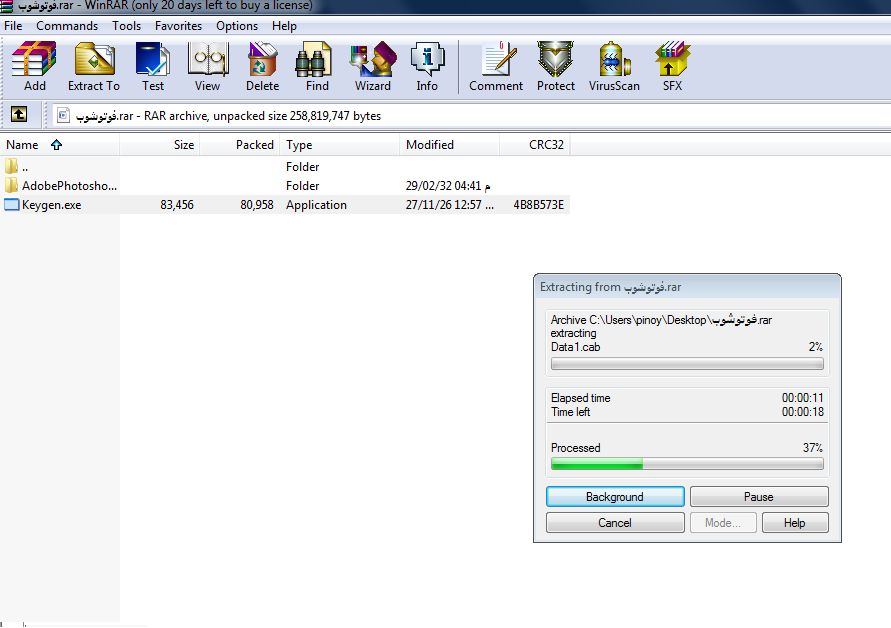Screen dimensions: 891x628
Task: Cancel the extraction
Action: pos(615,523)
